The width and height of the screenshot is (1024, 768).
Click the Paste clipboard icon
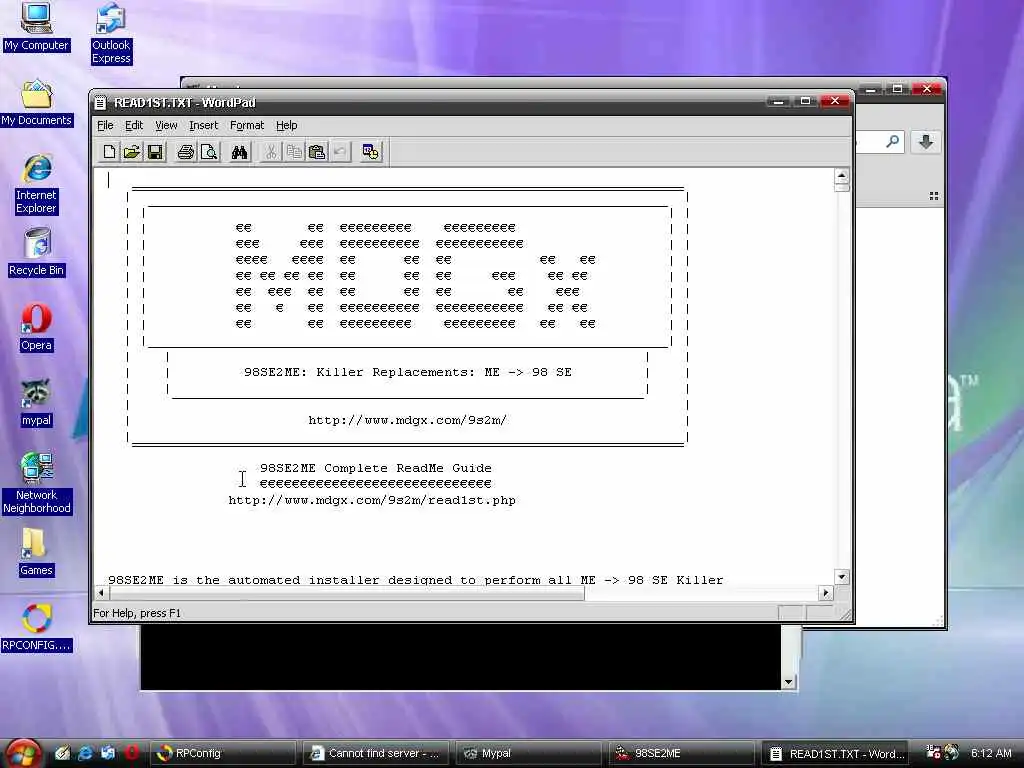[x=317, y=152]
